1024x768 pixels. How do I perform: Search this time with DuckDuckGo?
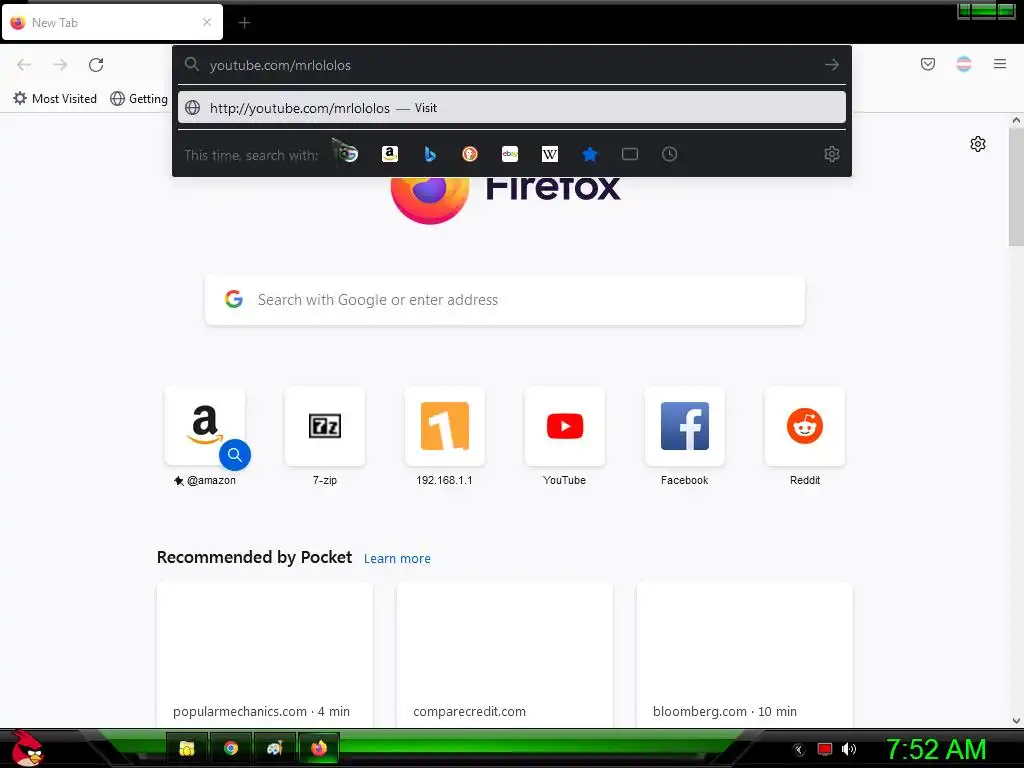pyautogui.click(x=470, y=154)
